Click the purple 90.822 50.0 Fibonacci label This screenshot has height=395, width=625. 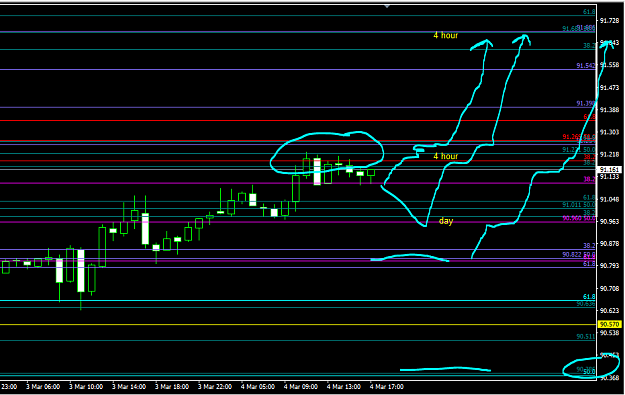(x=579, y=254)
